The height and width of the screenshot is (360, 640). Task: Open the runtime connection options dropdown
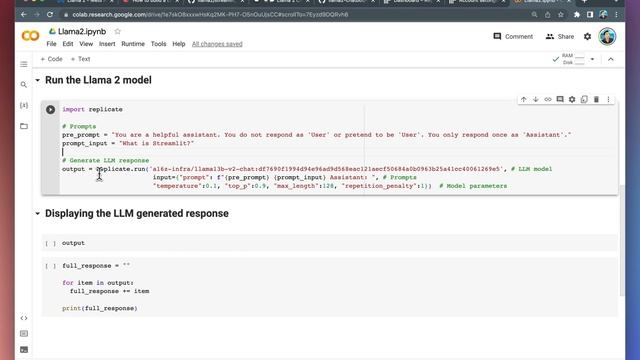(592, 59)
